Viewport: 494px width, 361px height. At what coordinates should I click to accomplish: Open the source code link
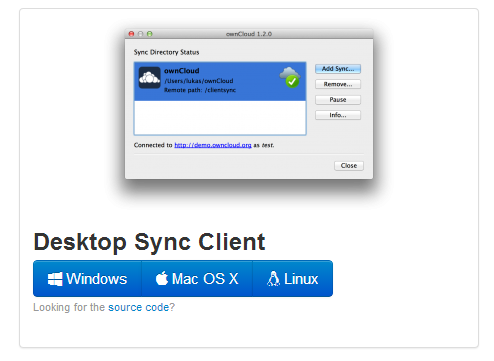(138, 307)
